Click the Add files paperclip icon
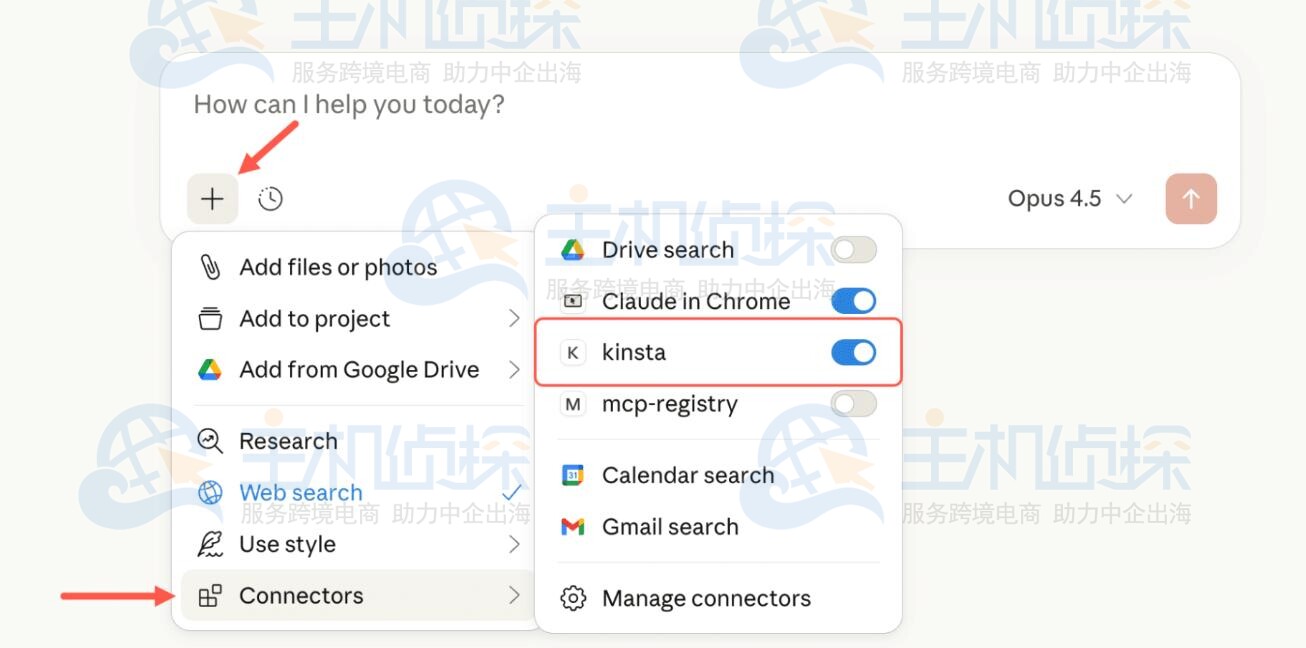 pyautogui.click(x=210, y=267)
